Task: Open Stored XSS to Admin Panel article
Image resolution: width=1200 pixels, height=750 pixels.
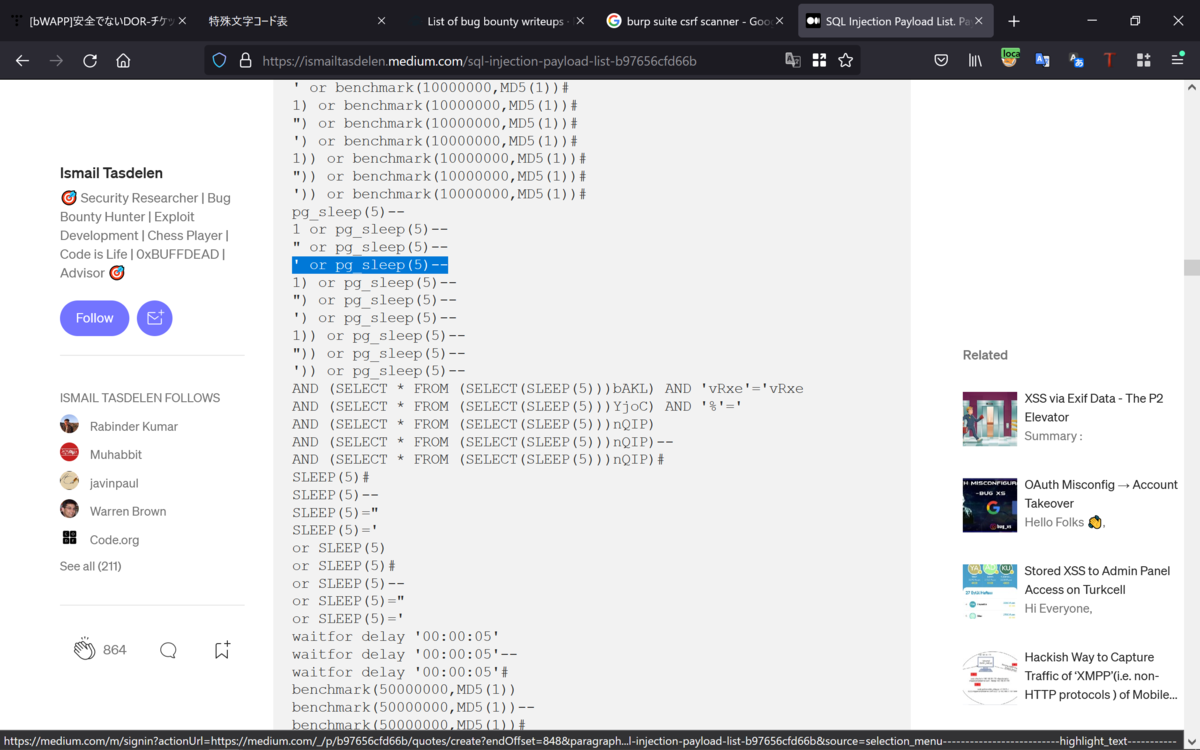Action: tap(1097, 580)
